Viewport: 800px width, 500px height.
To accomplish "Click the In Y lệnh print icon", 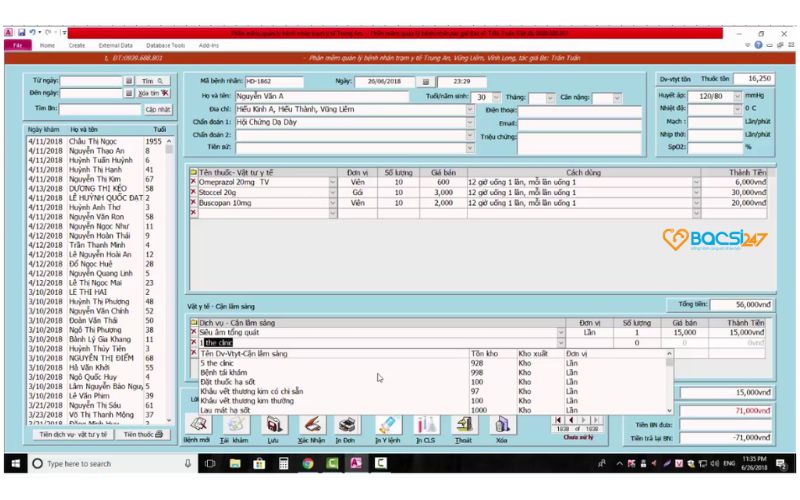I will [387, 424].
